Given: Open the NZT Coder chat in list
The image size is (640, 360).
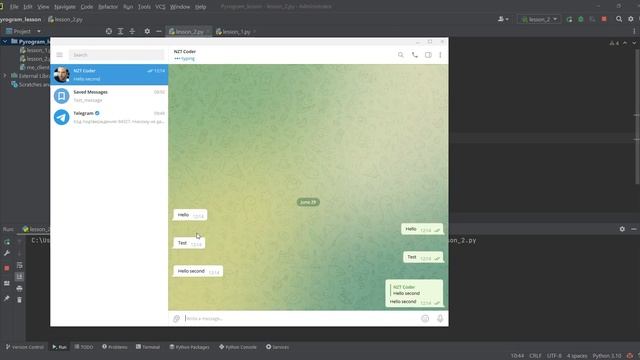Looking at the screenshot, I should coord(109,75).
